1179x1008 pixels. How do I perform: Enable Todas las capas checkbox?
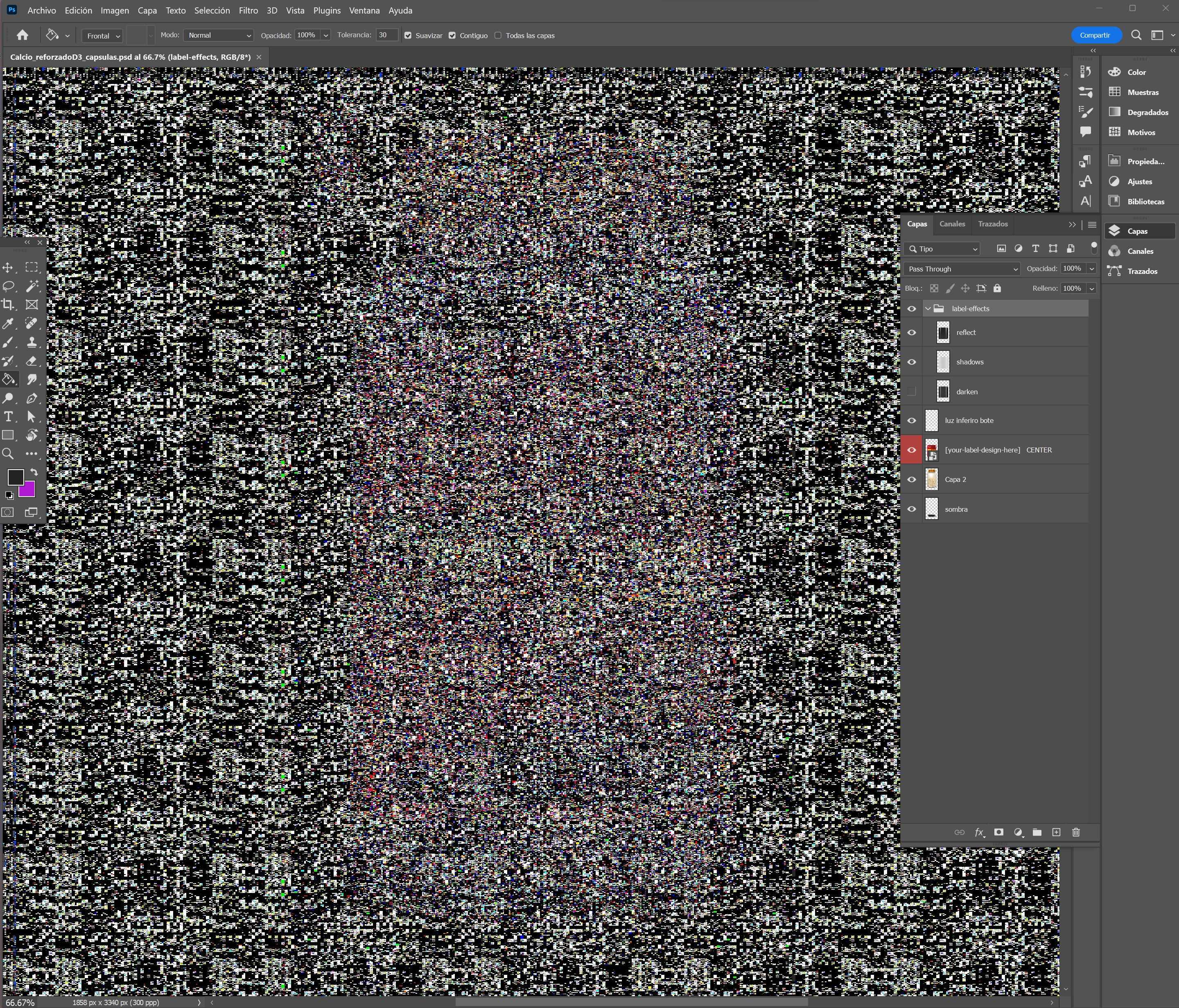click(499, 35)
